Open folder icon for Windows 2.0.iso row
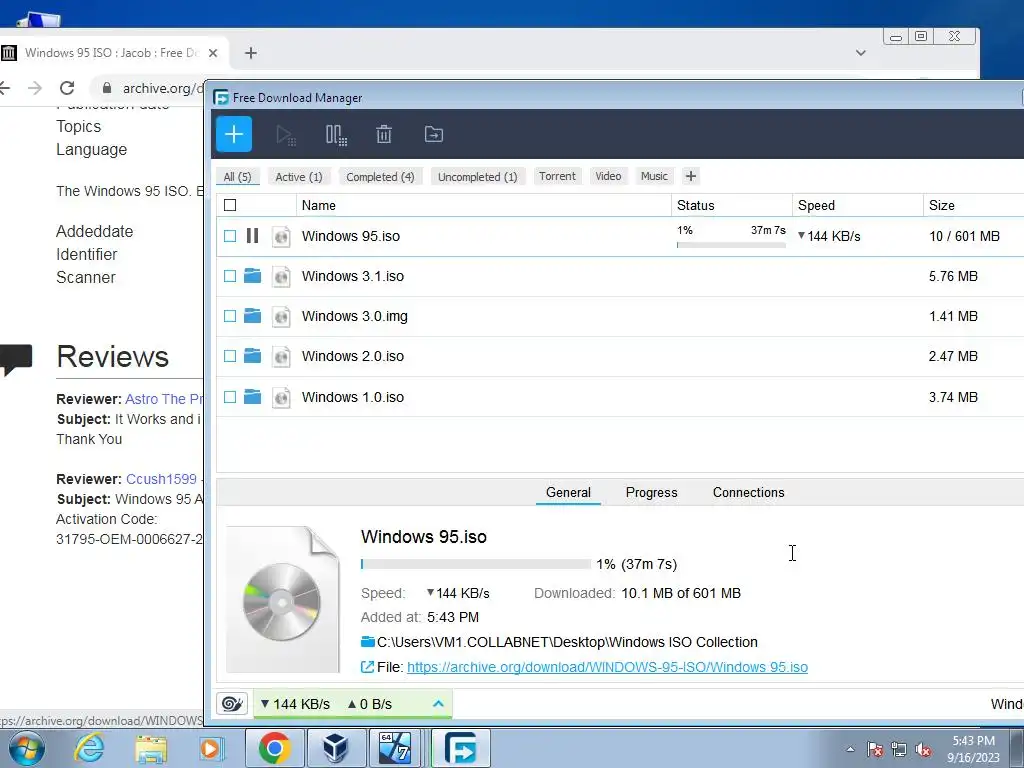This screenshot has width=1024, height=768. (253, 356)
